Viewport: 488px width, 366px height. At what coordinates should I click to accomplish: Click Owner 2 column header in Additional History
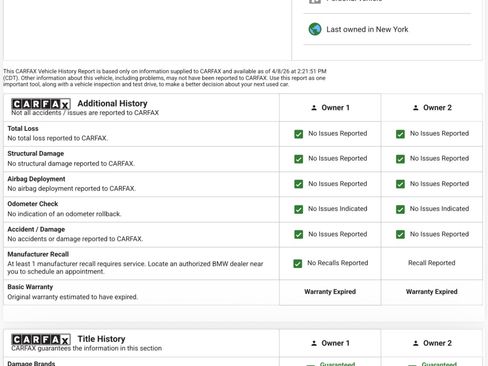[x=432, y=108]
